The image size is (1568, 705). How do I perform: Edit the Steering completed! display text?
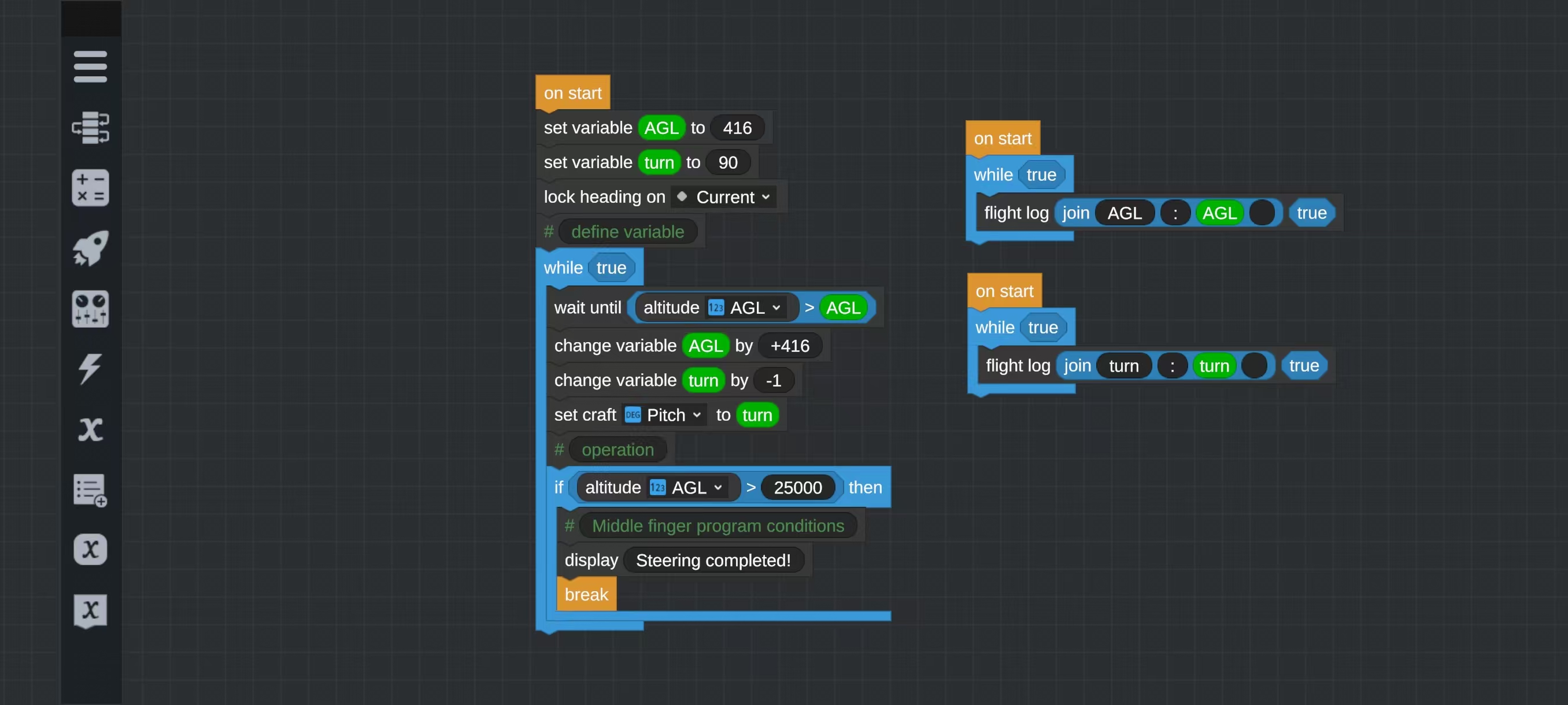(x=713, y=560)
